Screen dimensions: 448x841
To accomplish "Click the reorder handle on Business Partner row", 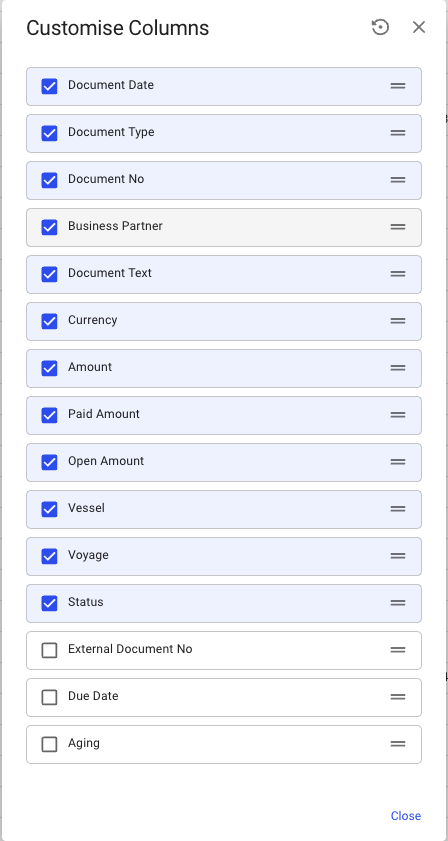I will (398, 227).
